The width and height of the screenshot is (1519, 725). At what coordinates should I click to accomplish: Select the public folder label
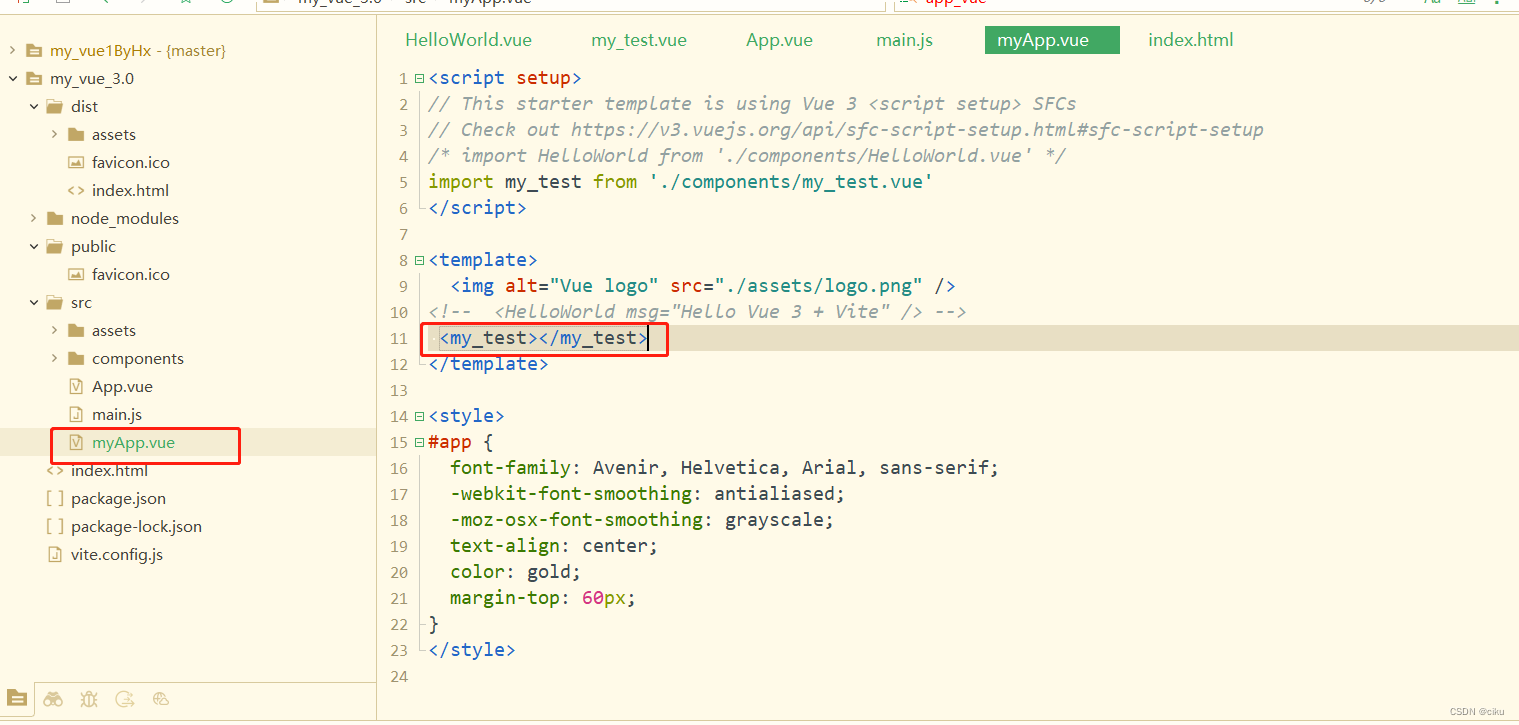click(93, 246)
